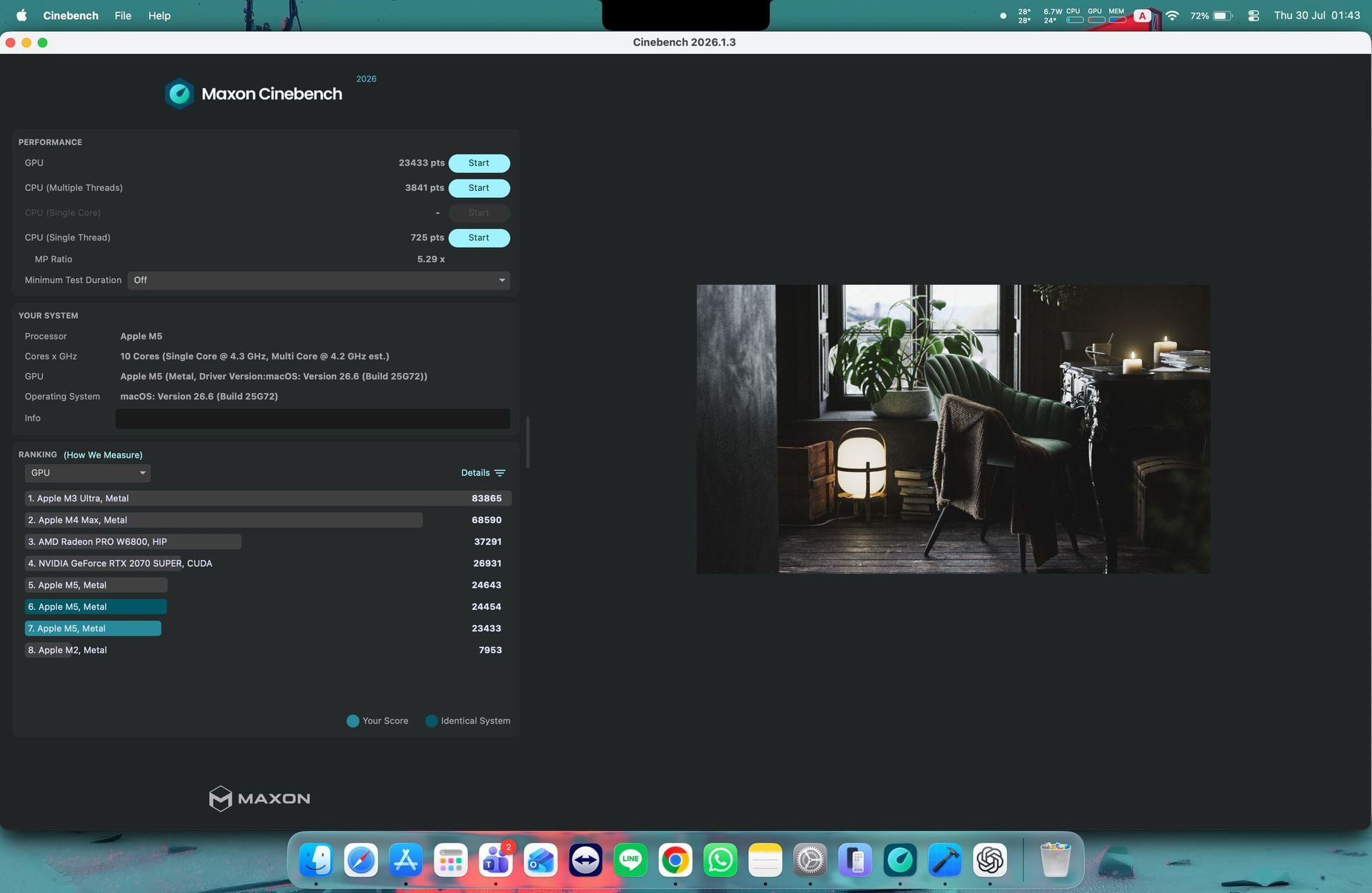Select ranking row 'Apple M4 Max, Metal'
Image resolution: width=1372 pixels, height=893 pixels.
click(268, 520)
